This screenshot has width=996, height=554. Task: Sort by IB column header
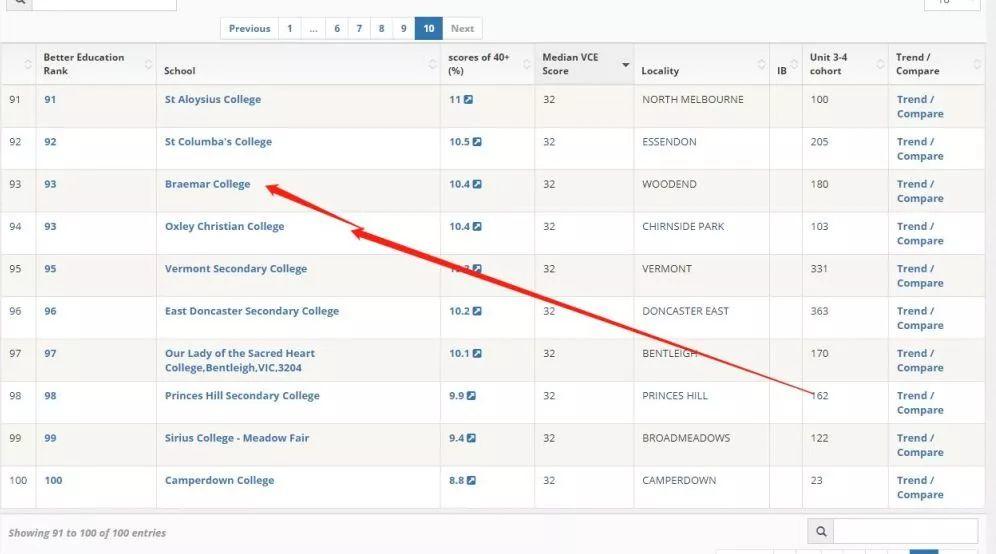click(786, 64)
